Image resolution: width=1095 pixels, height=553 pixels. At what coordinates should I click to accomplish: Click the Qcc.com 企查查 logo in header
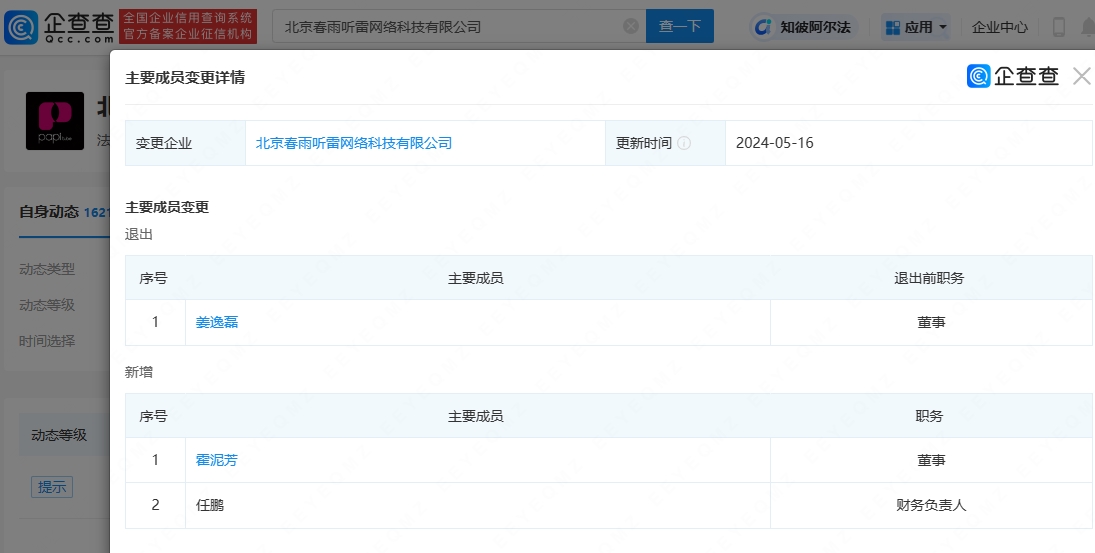[x=58, y=27]
